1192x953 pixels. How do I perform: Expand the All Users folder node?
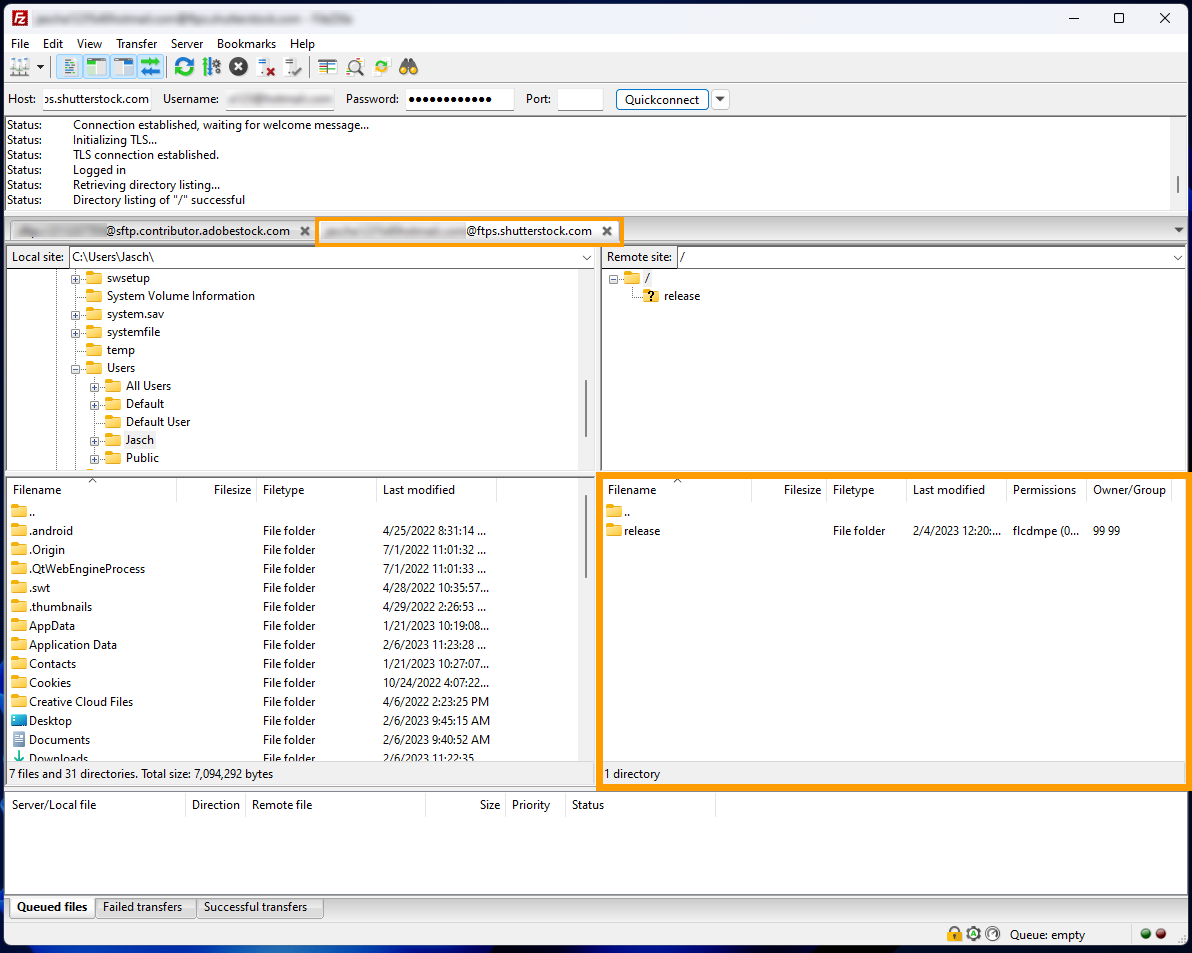(x=94, y=387)
